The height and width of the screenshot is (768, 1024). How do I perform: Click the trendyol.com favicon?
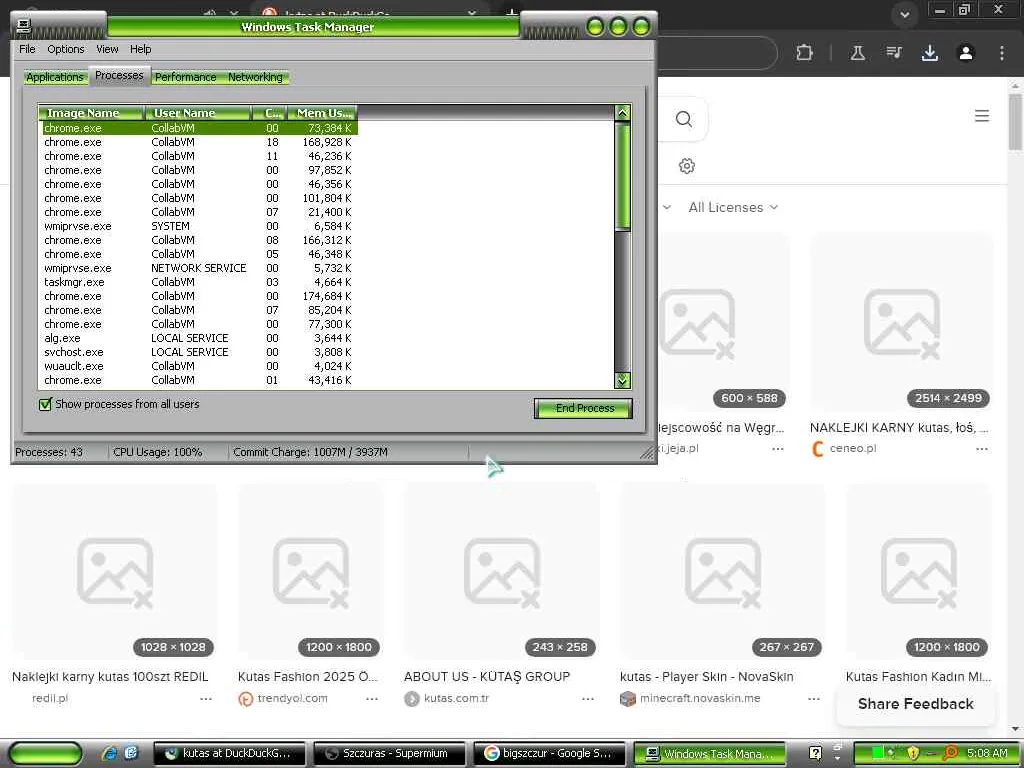[x=246, y=699]
